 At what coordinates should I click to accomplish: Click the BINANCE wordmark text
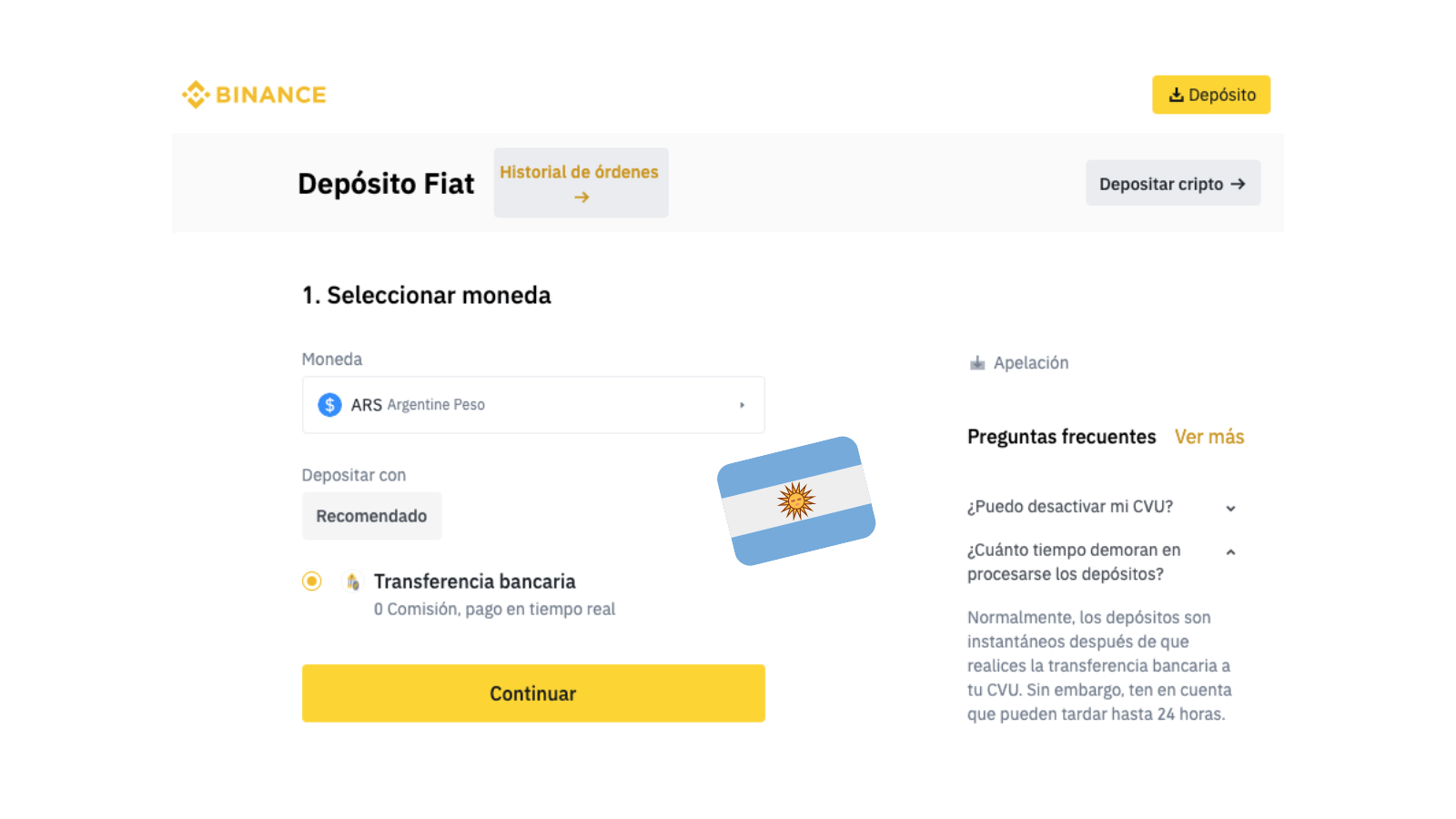(271, 95)
